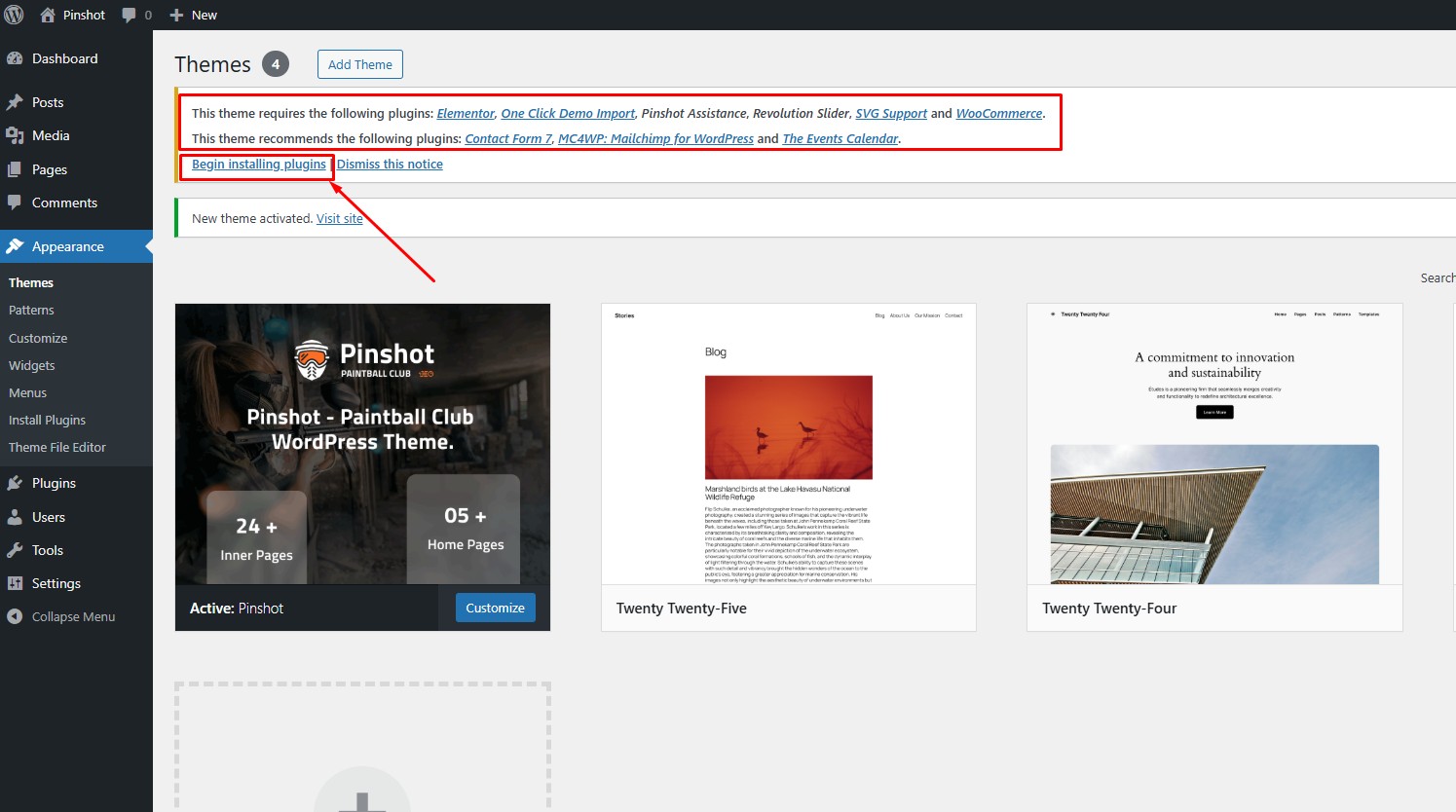The width and height of the screenshot is (1456, 812).
Task: Click the Pages icon in sidebar
Action: 15,169
